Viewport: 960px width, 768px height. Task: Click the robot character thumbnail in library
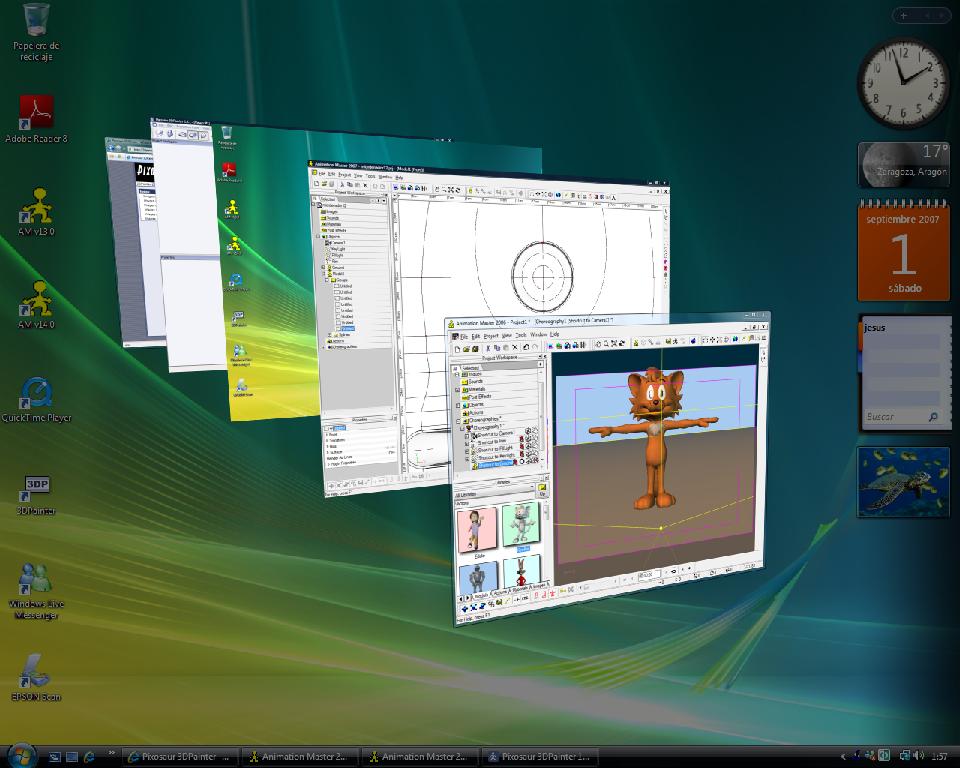click(x=478, y=579)
